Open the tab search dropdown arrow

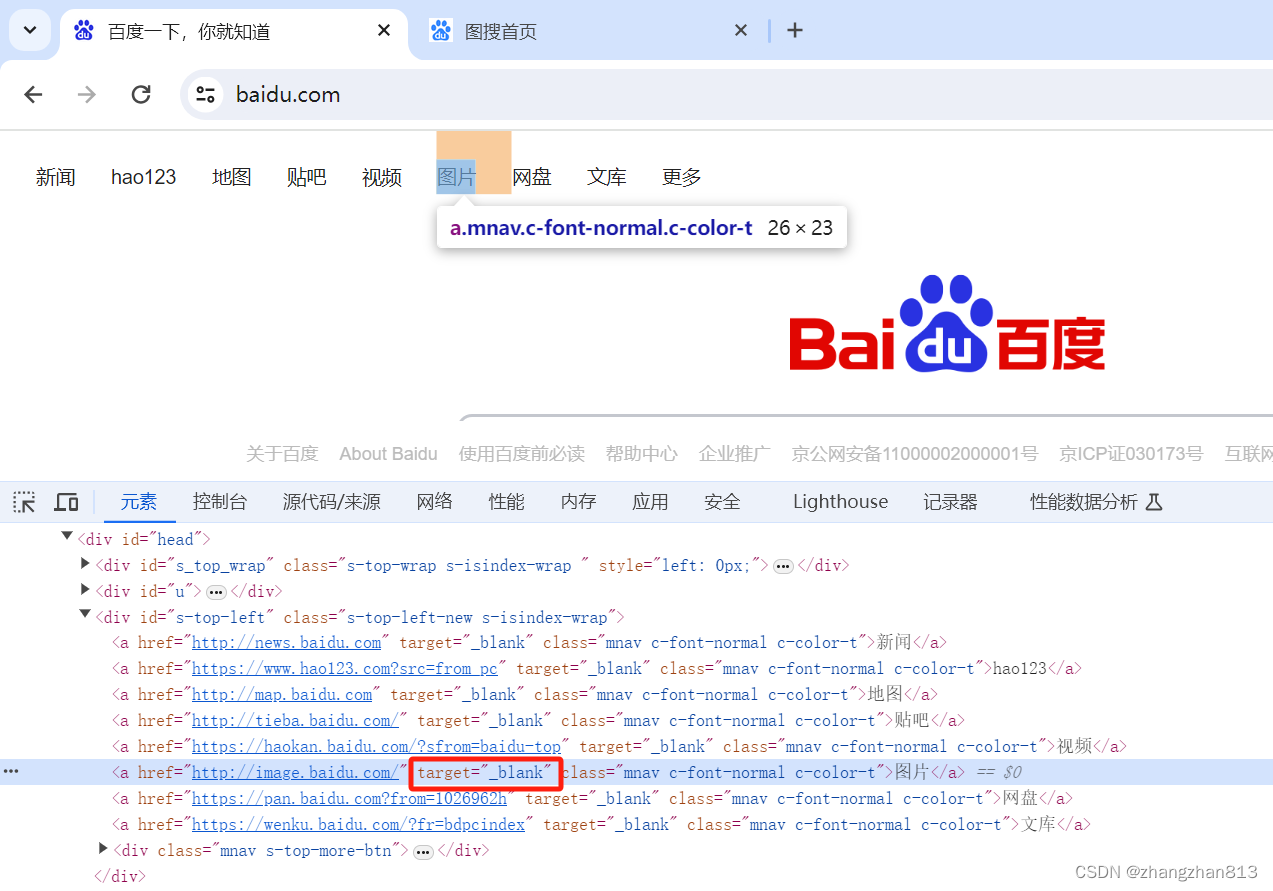pos(30,30)
